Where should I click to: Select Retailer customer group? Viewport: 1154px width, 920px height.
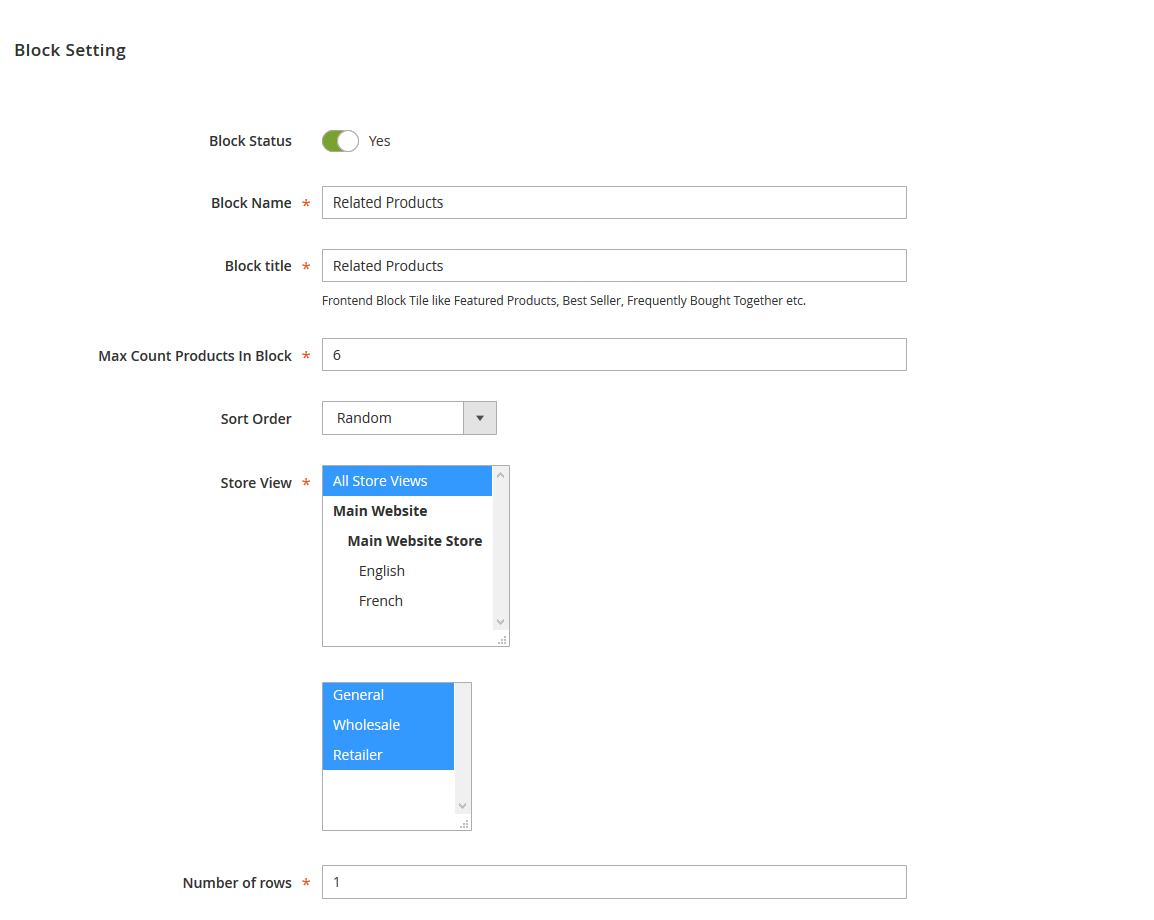(x=388, y=755)
